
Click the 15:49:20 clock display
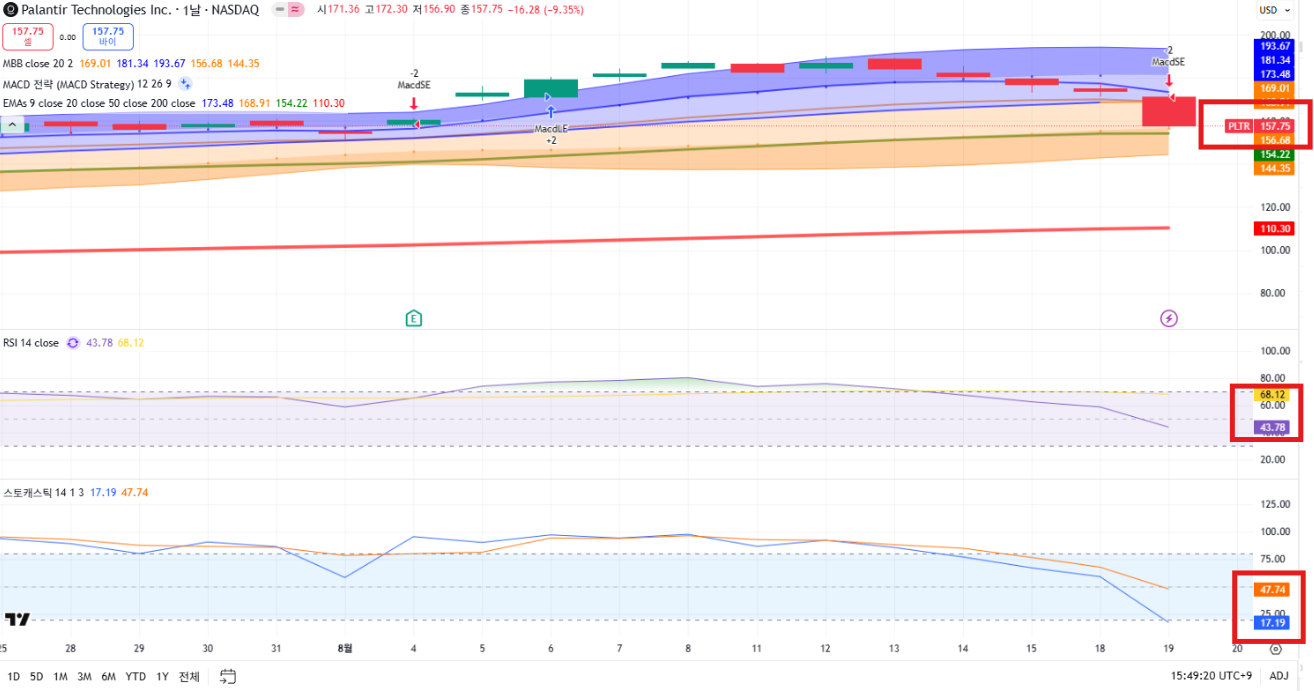(x=1194, y=676)
